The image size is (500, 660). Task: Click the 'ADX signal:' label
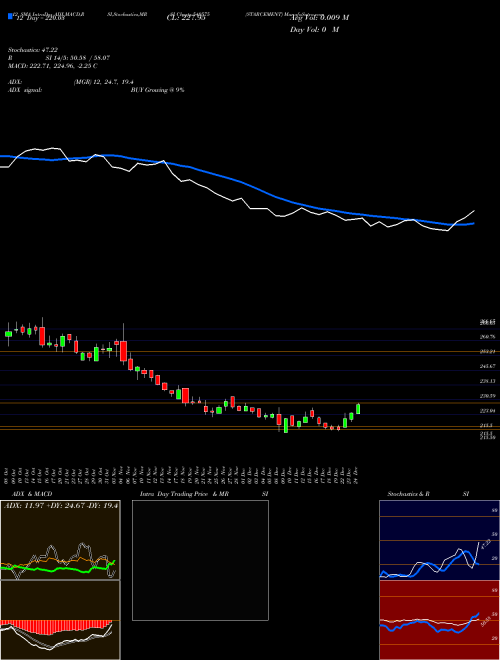tap(24, 90)
